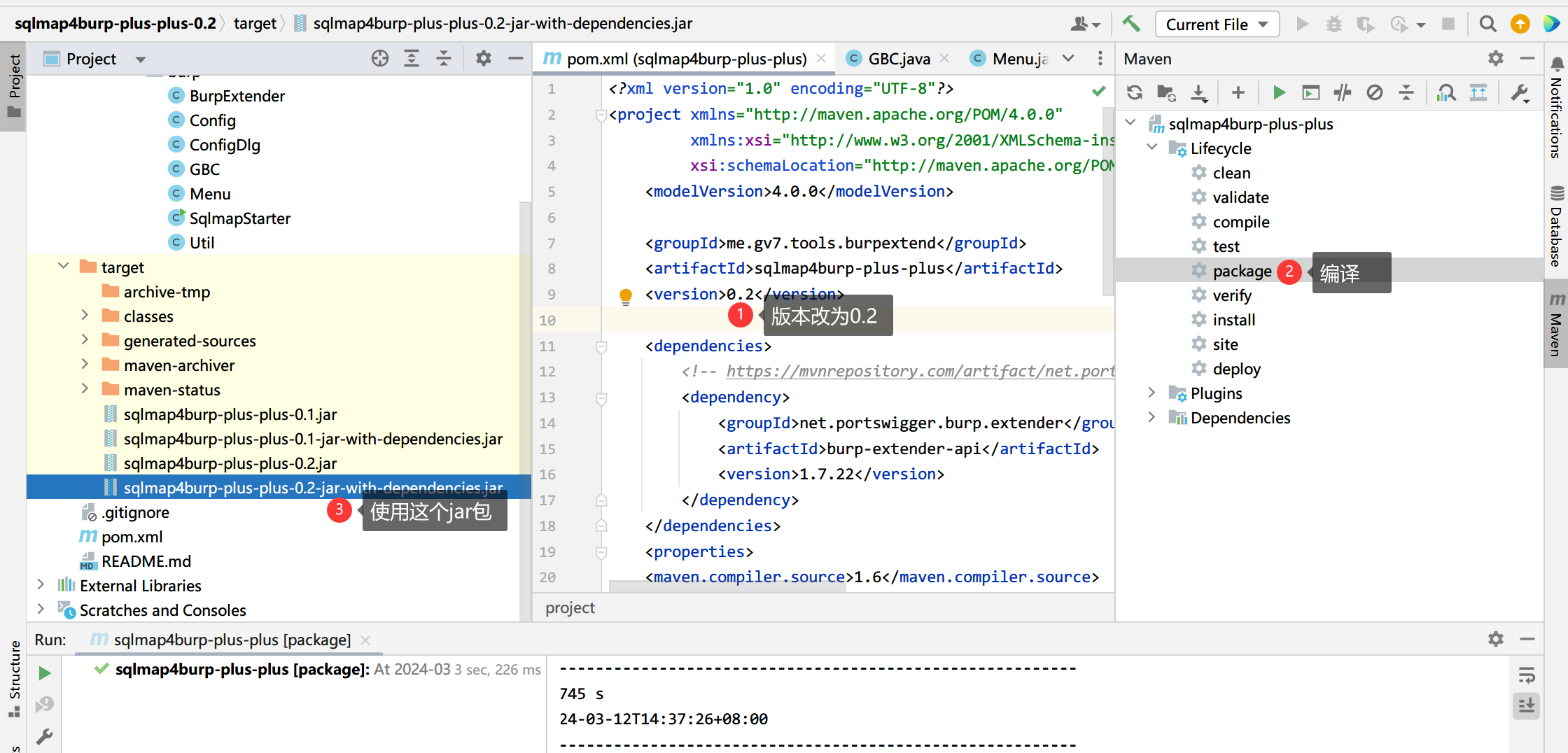Click the Build project hammer icon
The image size is (1568, 753).
click(1131, 24)
